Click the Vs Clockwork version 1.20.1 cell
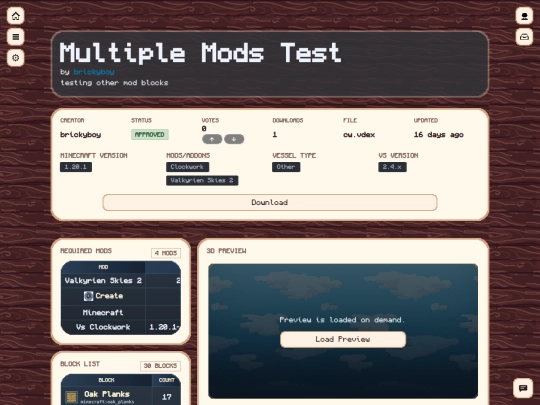Image resolution: width=540 pixels, height=405 pixels. (x=164, y=327)
